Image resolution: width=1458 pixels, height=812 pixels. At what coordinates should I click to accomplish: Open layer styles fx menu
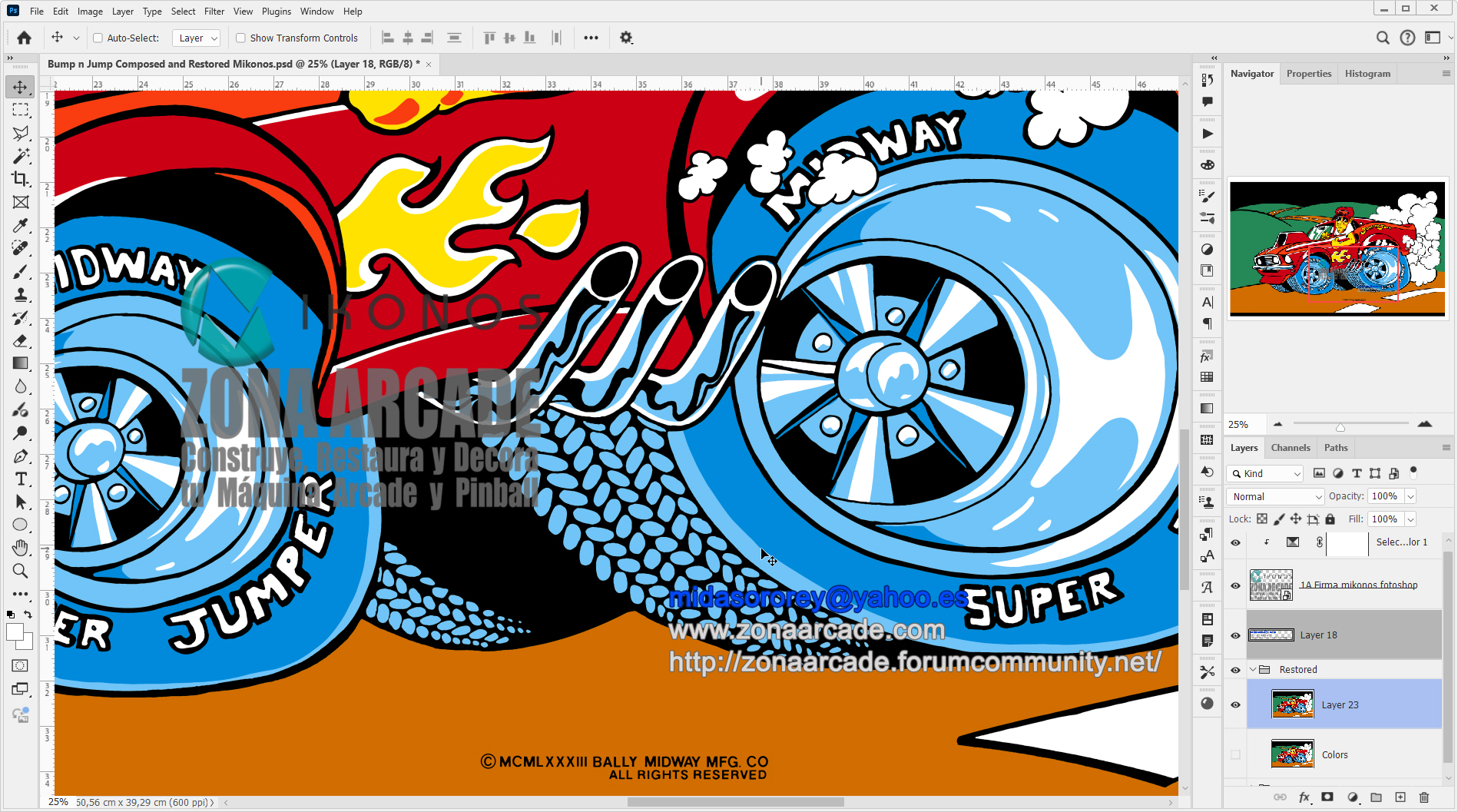coord(1304,797)
